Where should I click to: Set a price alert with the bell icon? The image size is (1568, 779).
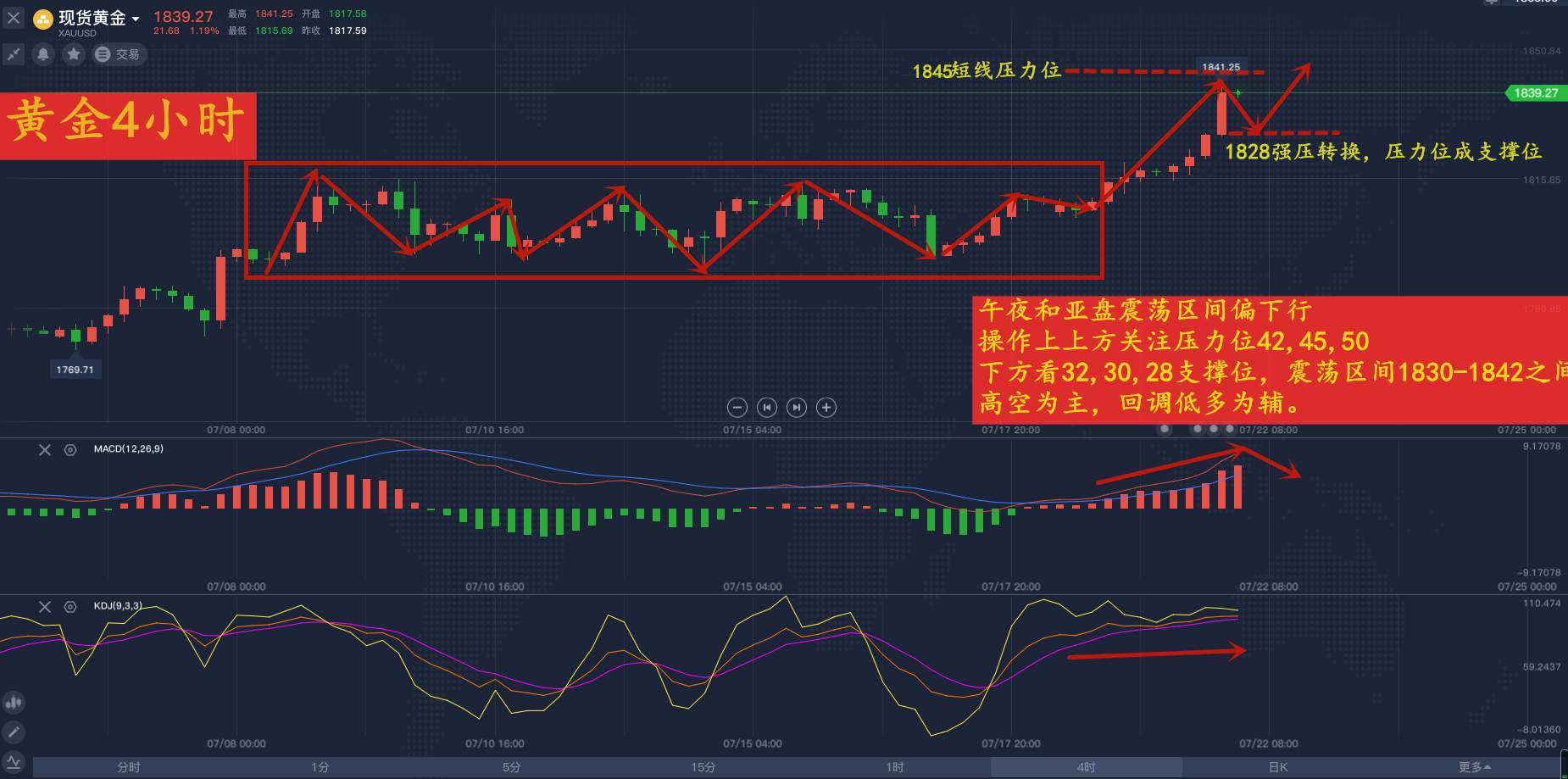coord(43,54)
